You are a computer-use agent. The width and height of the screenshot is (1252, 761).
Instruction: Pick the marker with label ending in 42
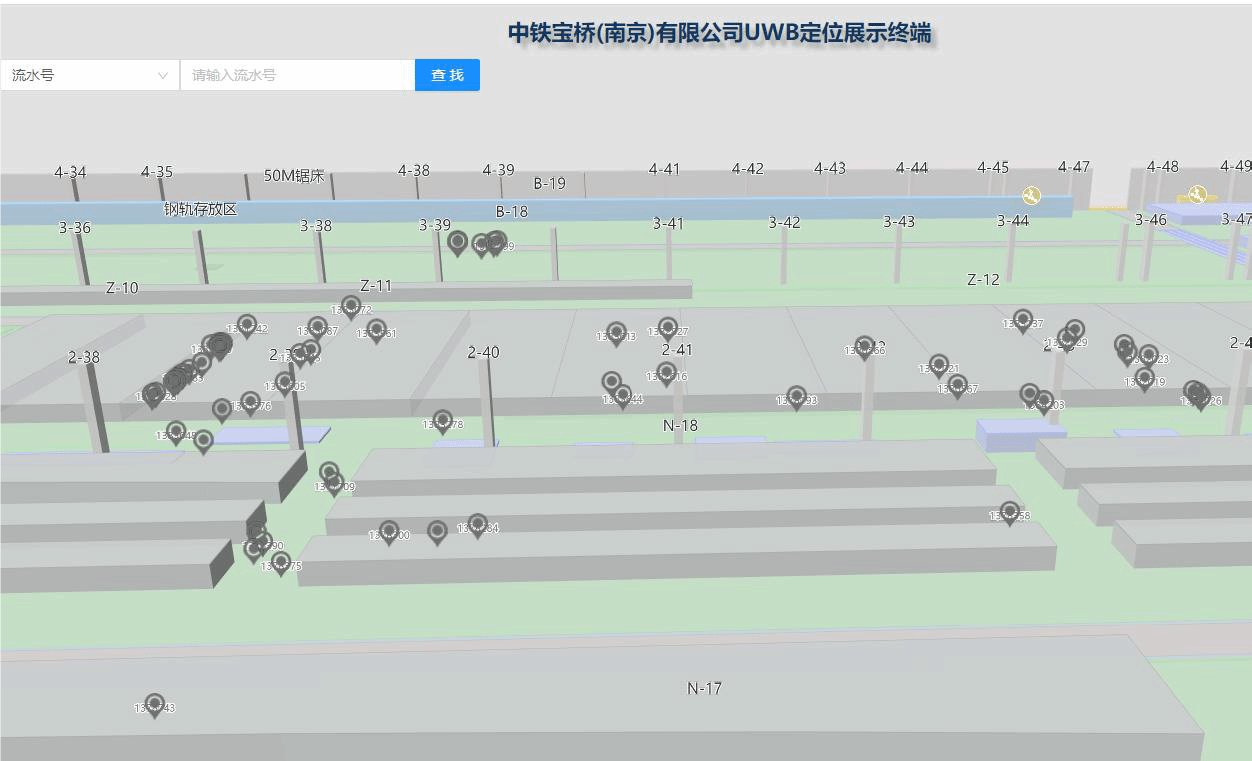pyautogui.click(x=247, y=325)
